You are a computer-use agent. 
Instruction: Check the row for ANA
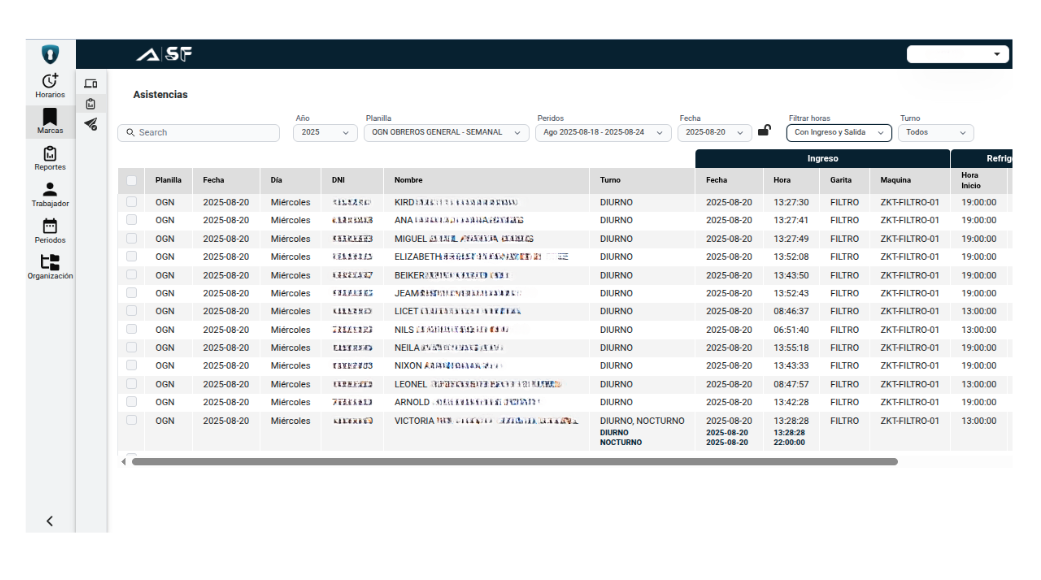[x=131, y=220]
